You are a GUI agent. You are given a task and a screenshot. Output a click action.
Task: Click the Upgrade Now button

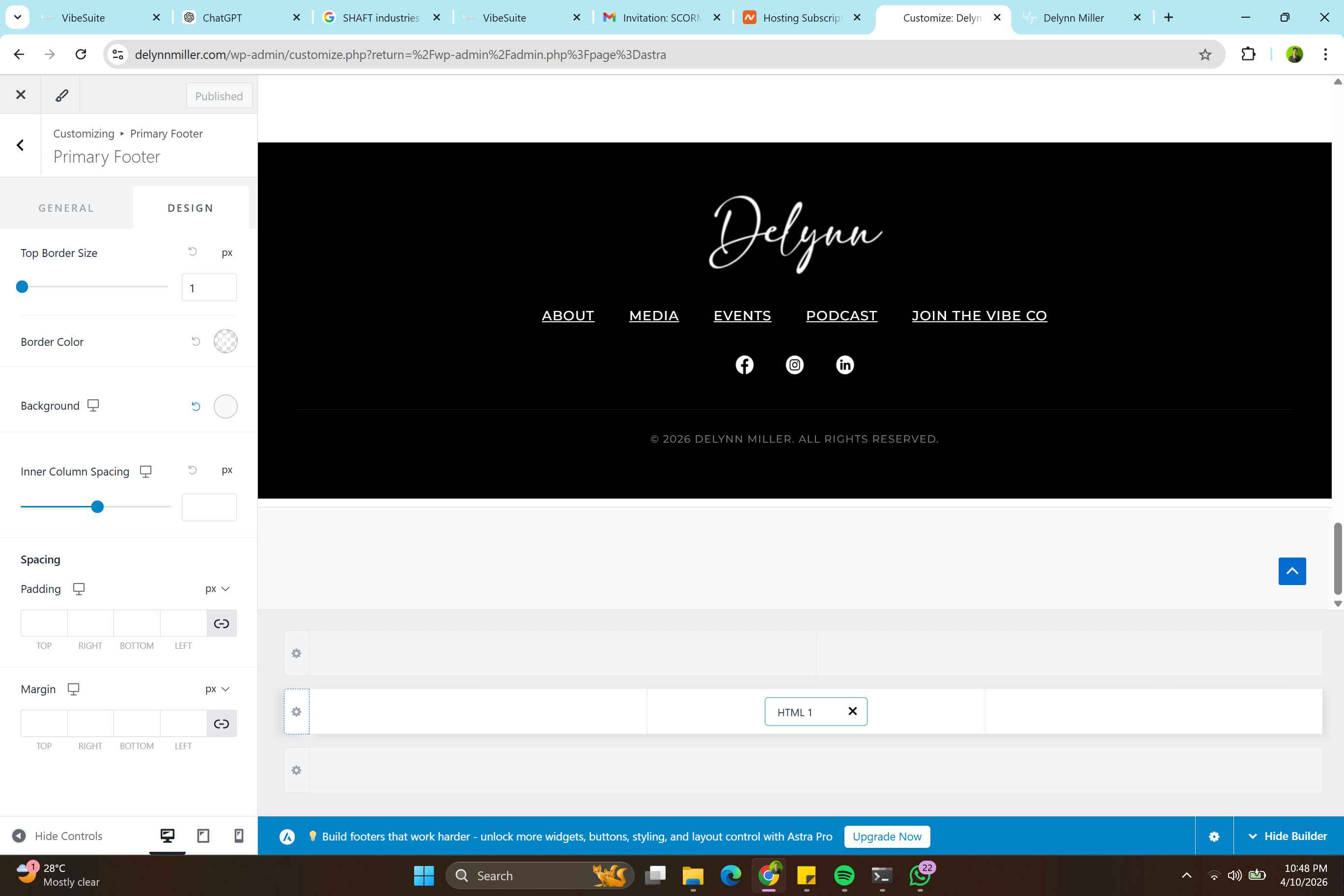point(887,837)
